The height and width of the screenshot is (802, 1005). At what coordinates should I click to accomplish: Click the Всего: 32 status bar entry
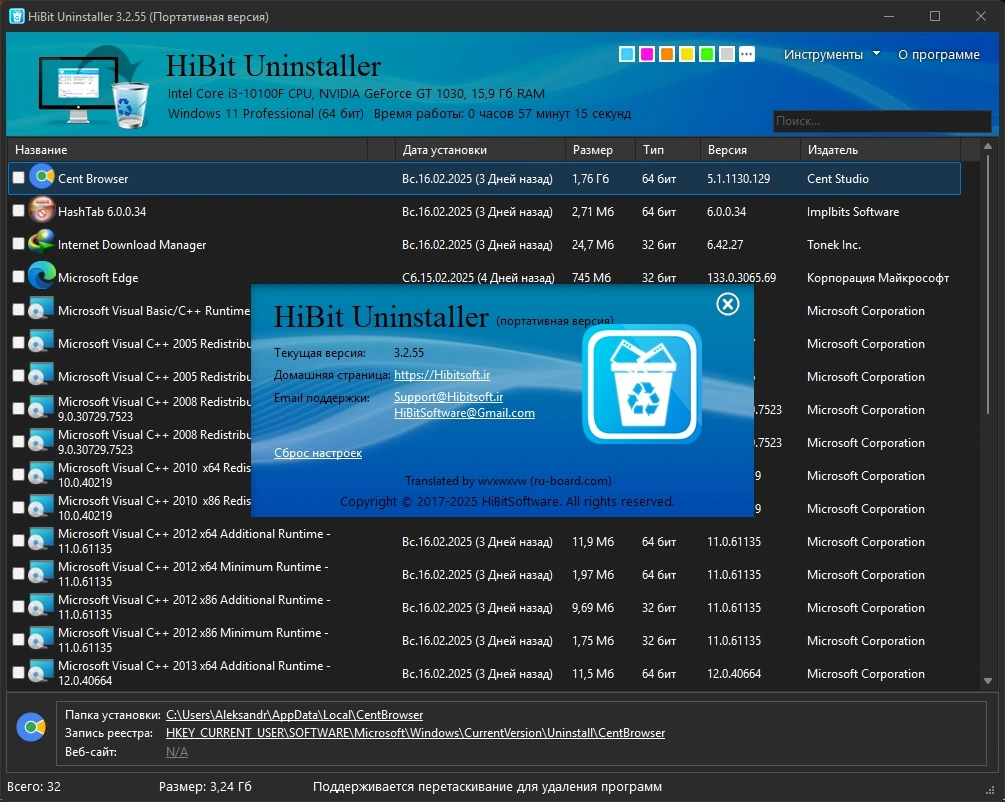coord(34,787)
